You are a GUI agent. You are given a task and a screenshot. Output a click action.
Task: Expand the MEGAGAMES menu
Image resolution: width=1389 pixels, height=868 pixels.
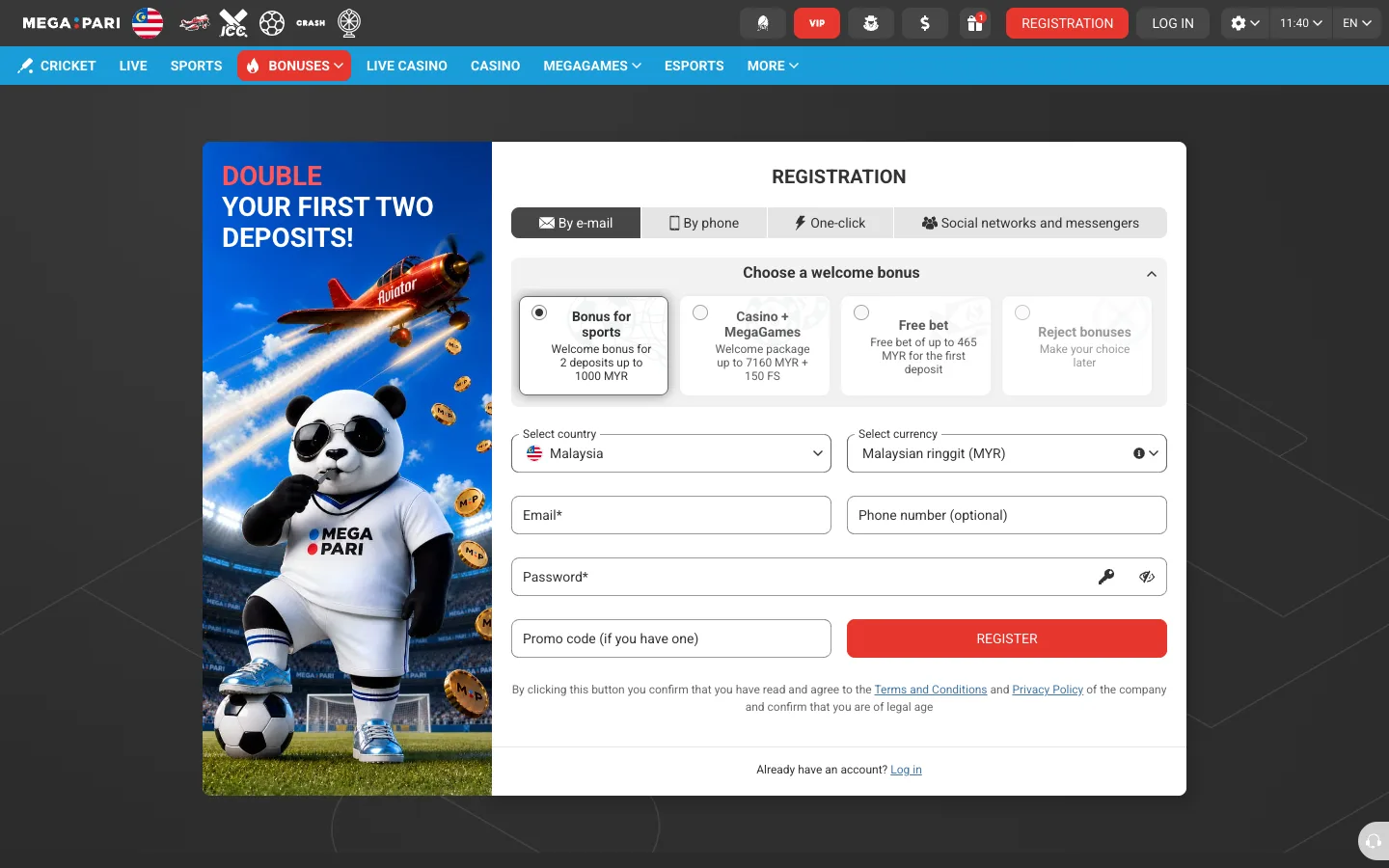[x=592, y=66]
